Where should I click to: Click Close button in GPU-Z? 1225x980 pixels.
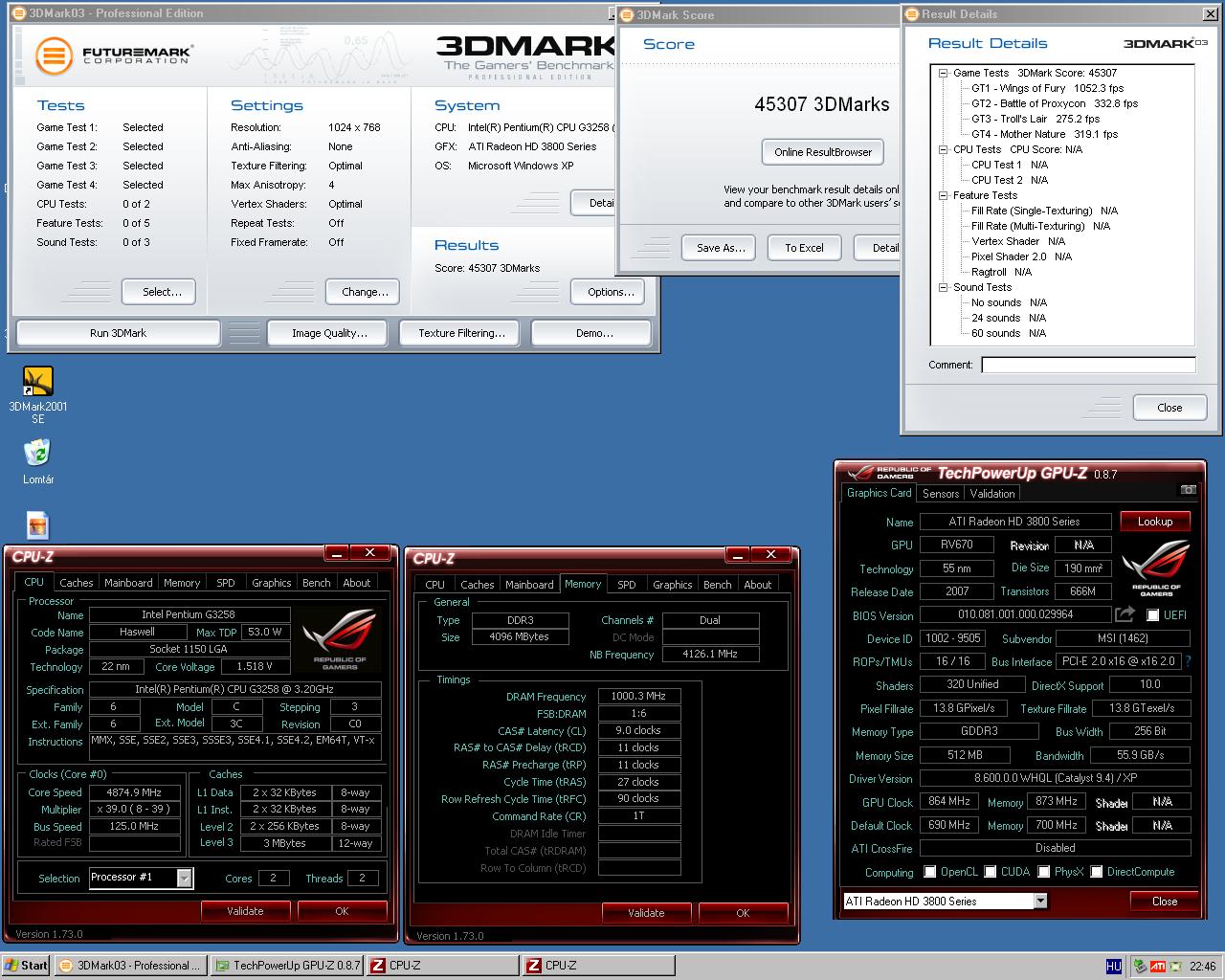coord(1164,902)
